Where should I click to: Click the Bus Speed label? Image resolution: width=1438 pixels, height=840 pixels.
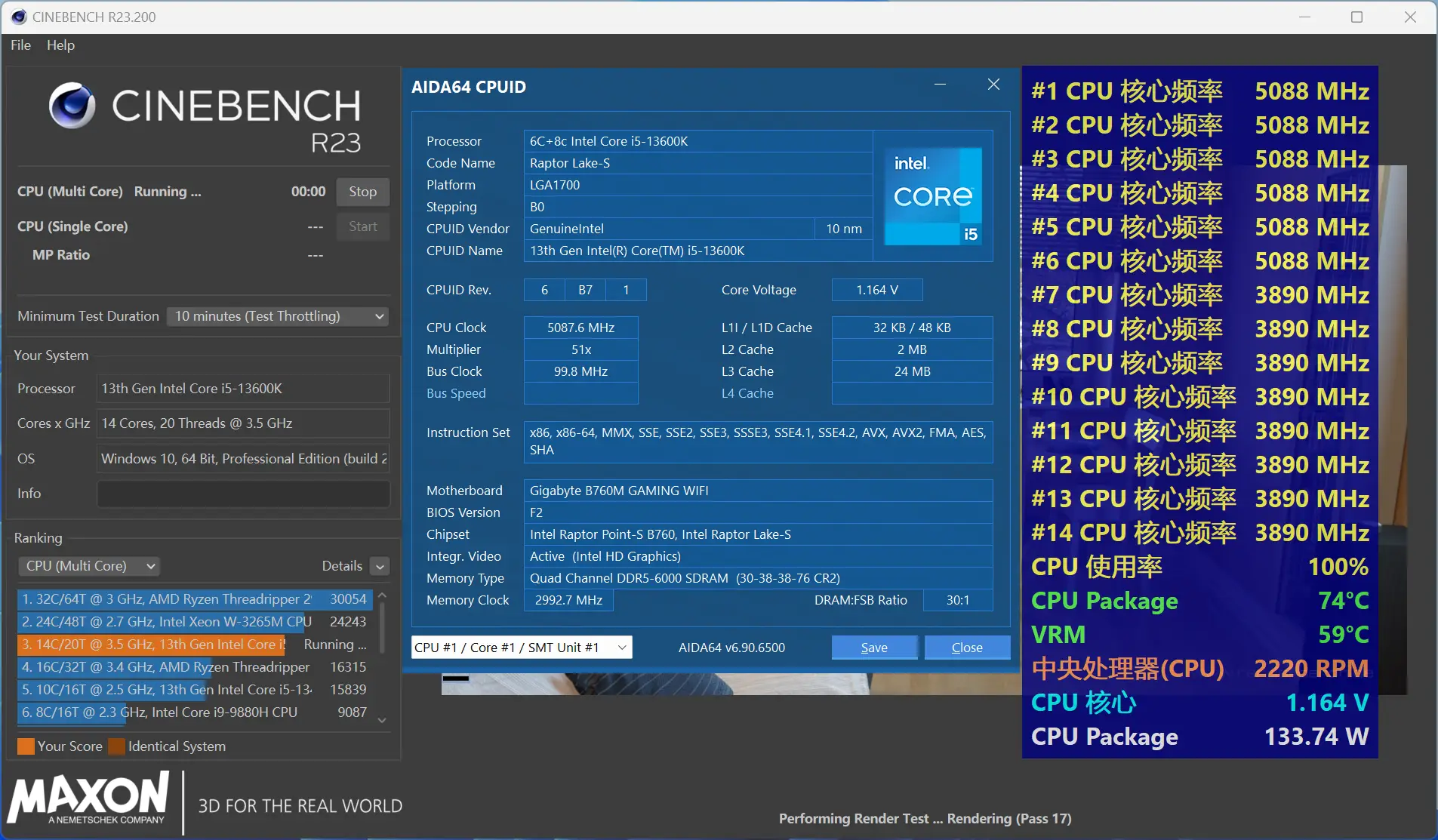[456, 393]
